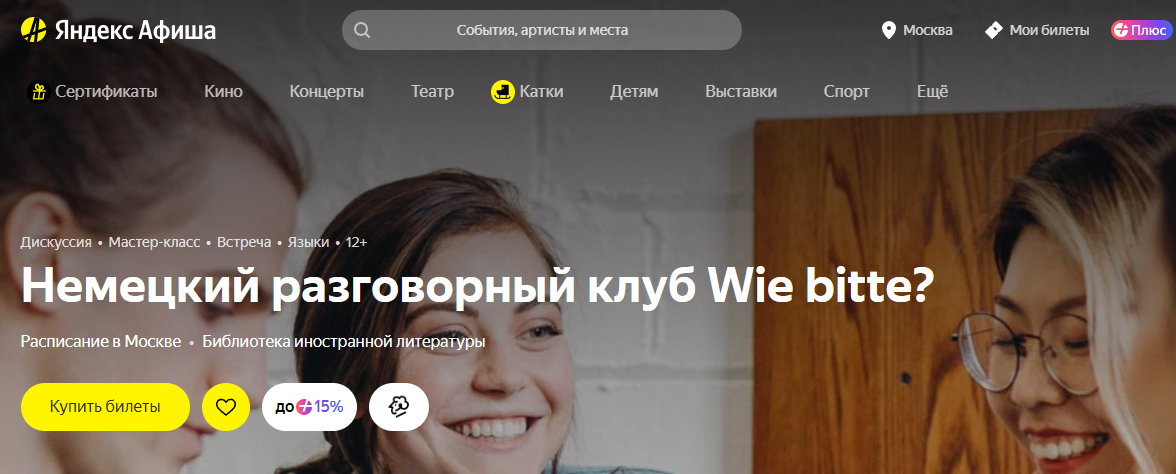Screen dimensions: 1176x474
Task: Click the Расписание в Москве link
Action: click(101, 341)
